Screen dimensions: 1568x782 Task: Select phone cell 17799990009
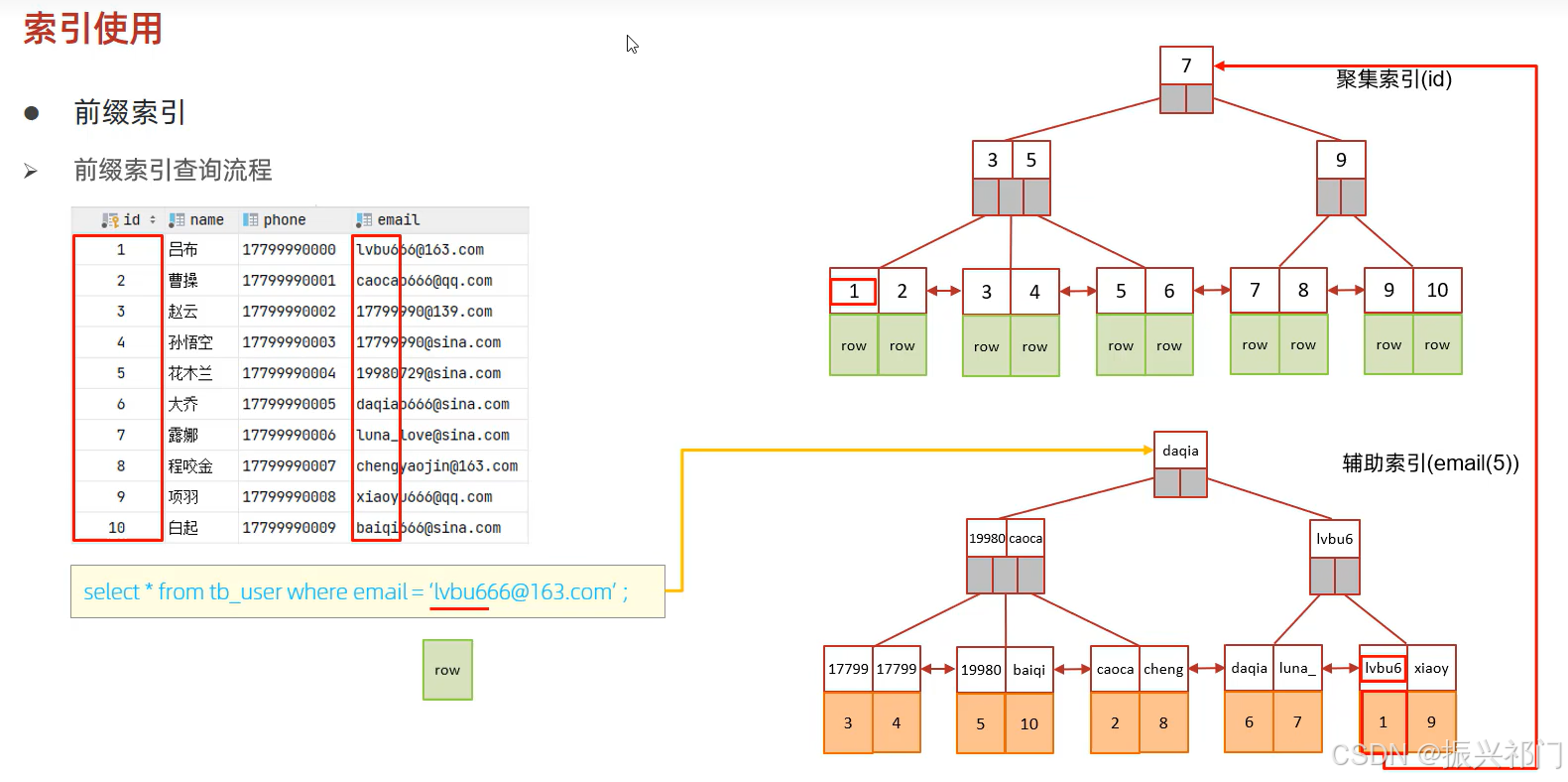(290, 528)
